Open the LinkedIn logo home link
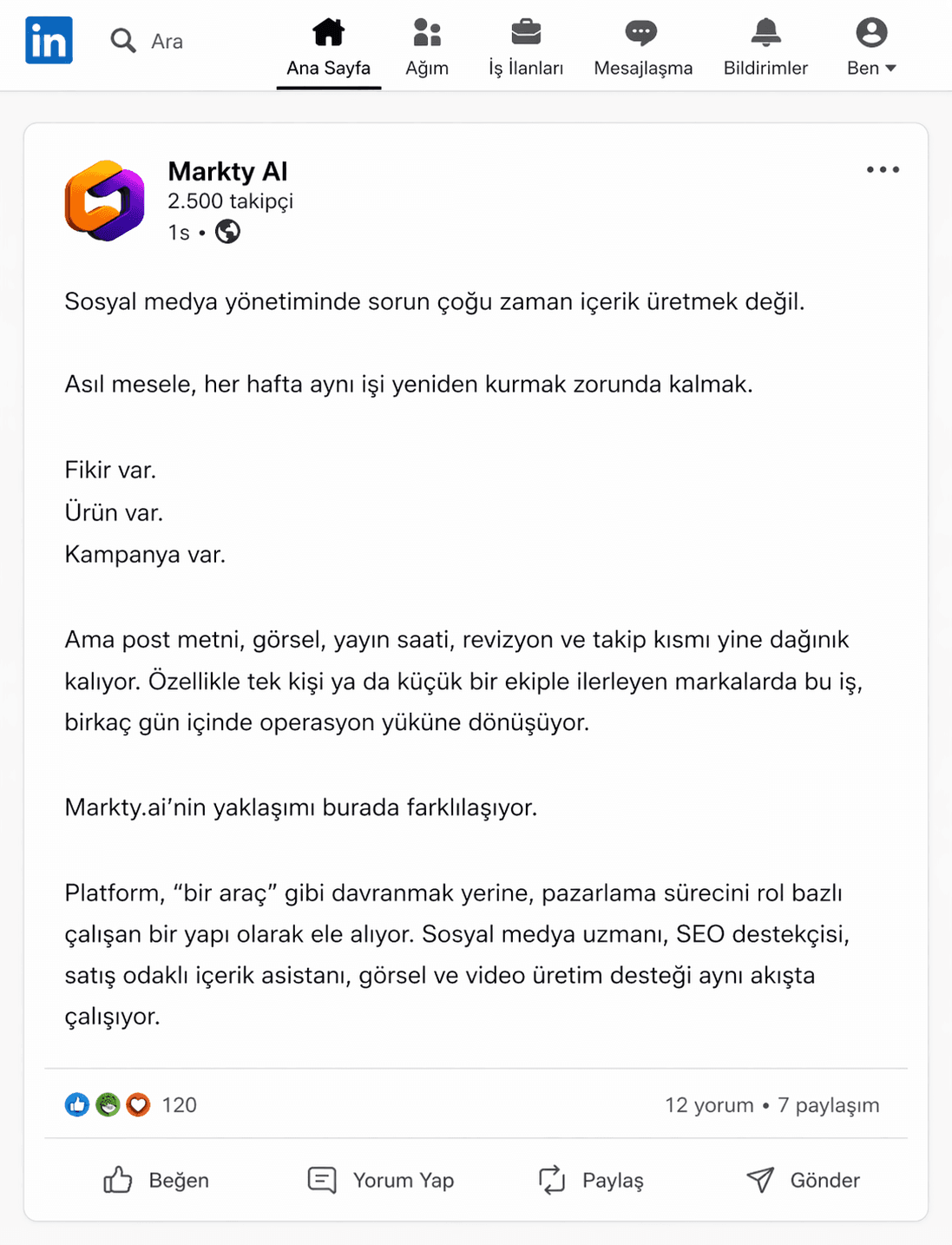 (x=49, y=40)
